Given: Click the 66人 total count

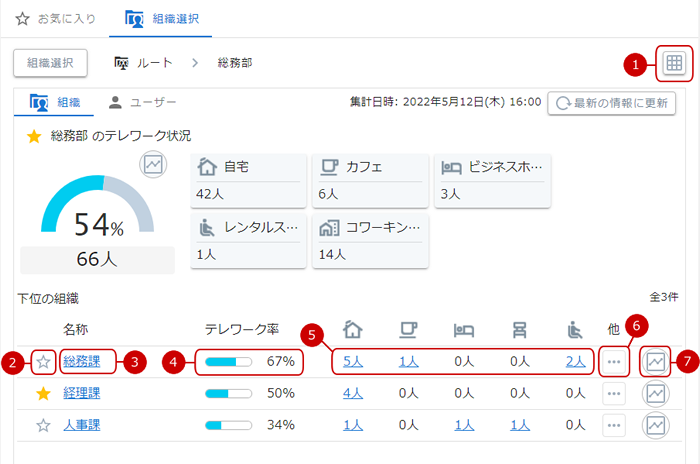Looking at the screenshot, I should coord(97,259).
